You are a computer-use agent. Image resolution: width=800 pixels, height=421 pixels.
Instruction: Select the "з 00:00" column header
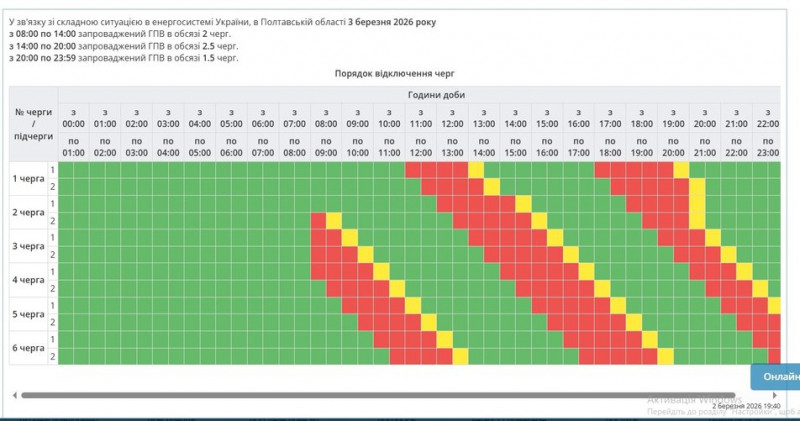click(74, 117)
